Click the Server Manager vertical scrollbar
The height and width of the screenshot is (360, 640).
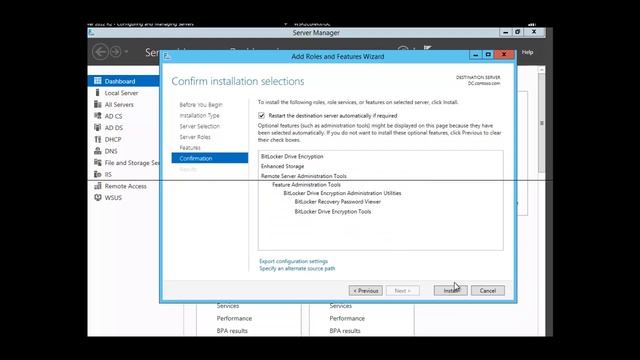click(x=541, y=122)
